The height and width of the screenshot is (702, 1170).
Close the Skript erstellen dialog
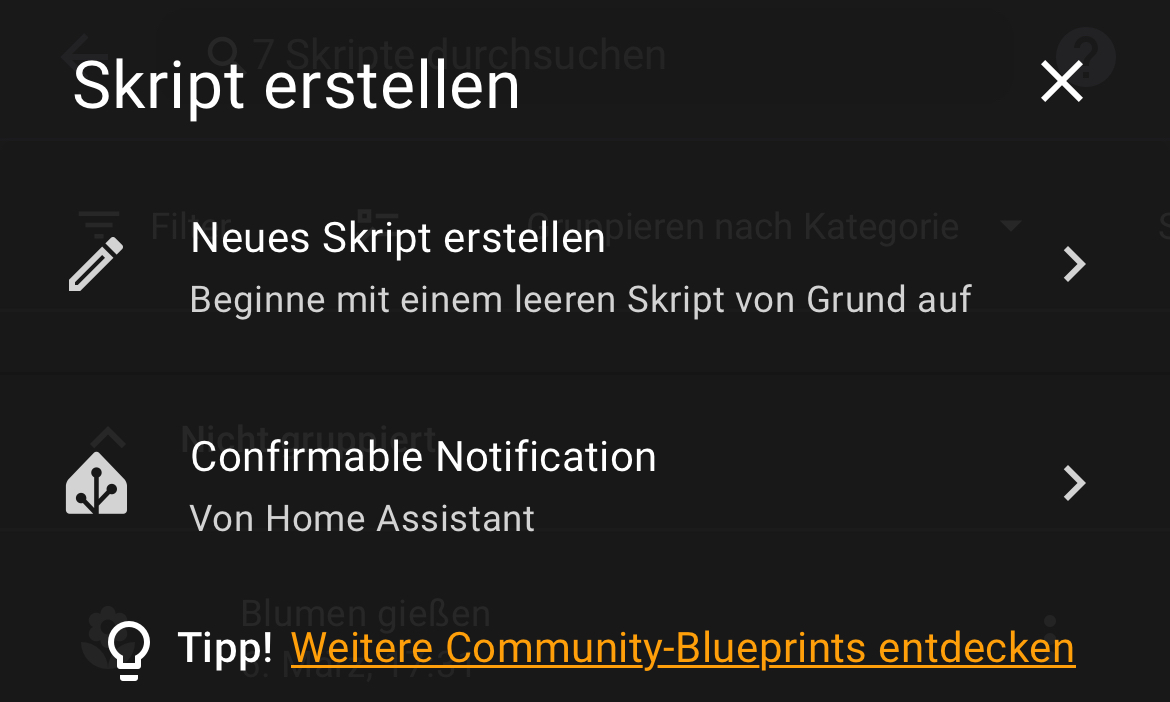[1062, 81]
